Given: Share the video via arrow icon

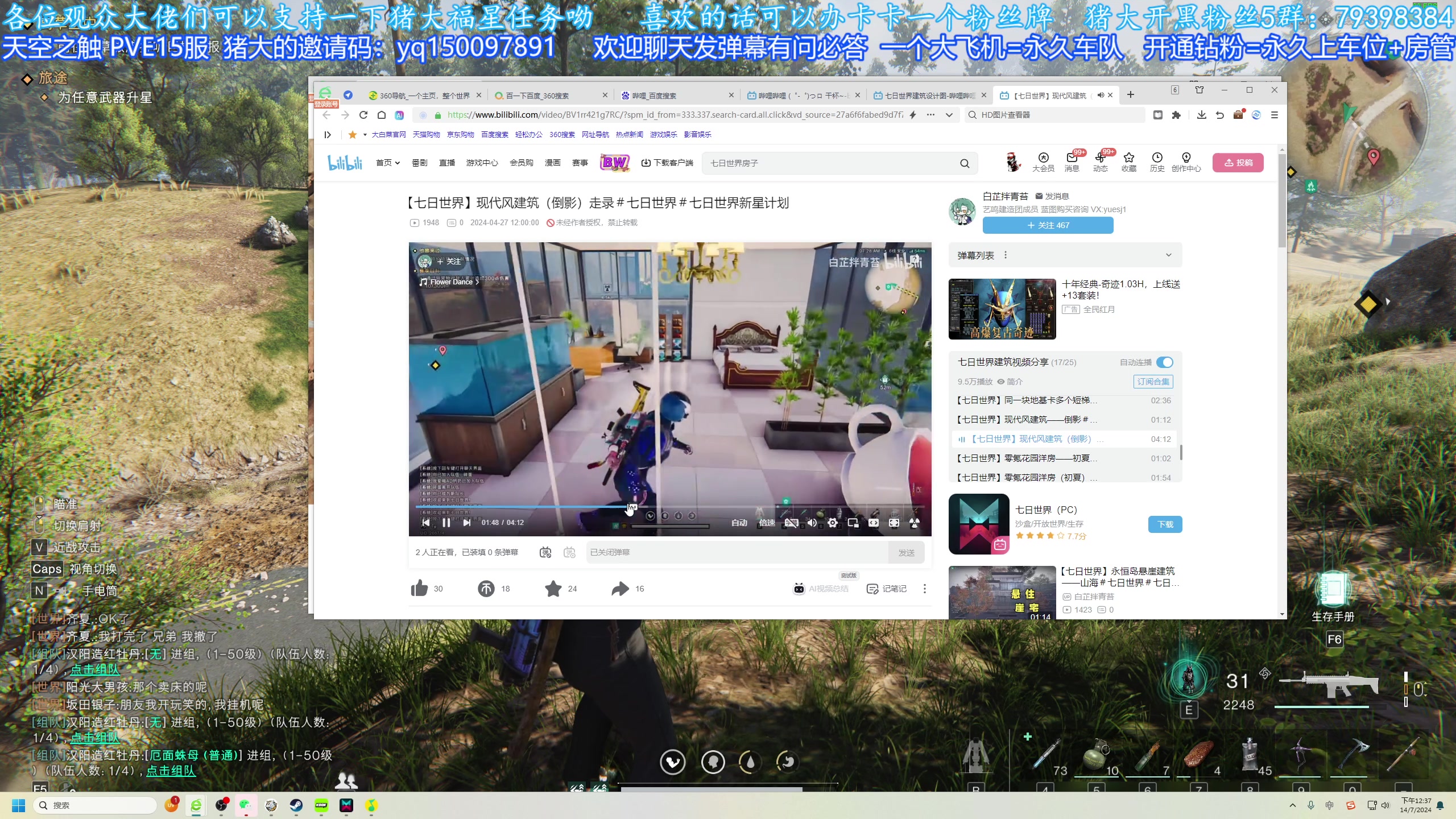Looking at the screenshot, I should (x=621, y=589).
